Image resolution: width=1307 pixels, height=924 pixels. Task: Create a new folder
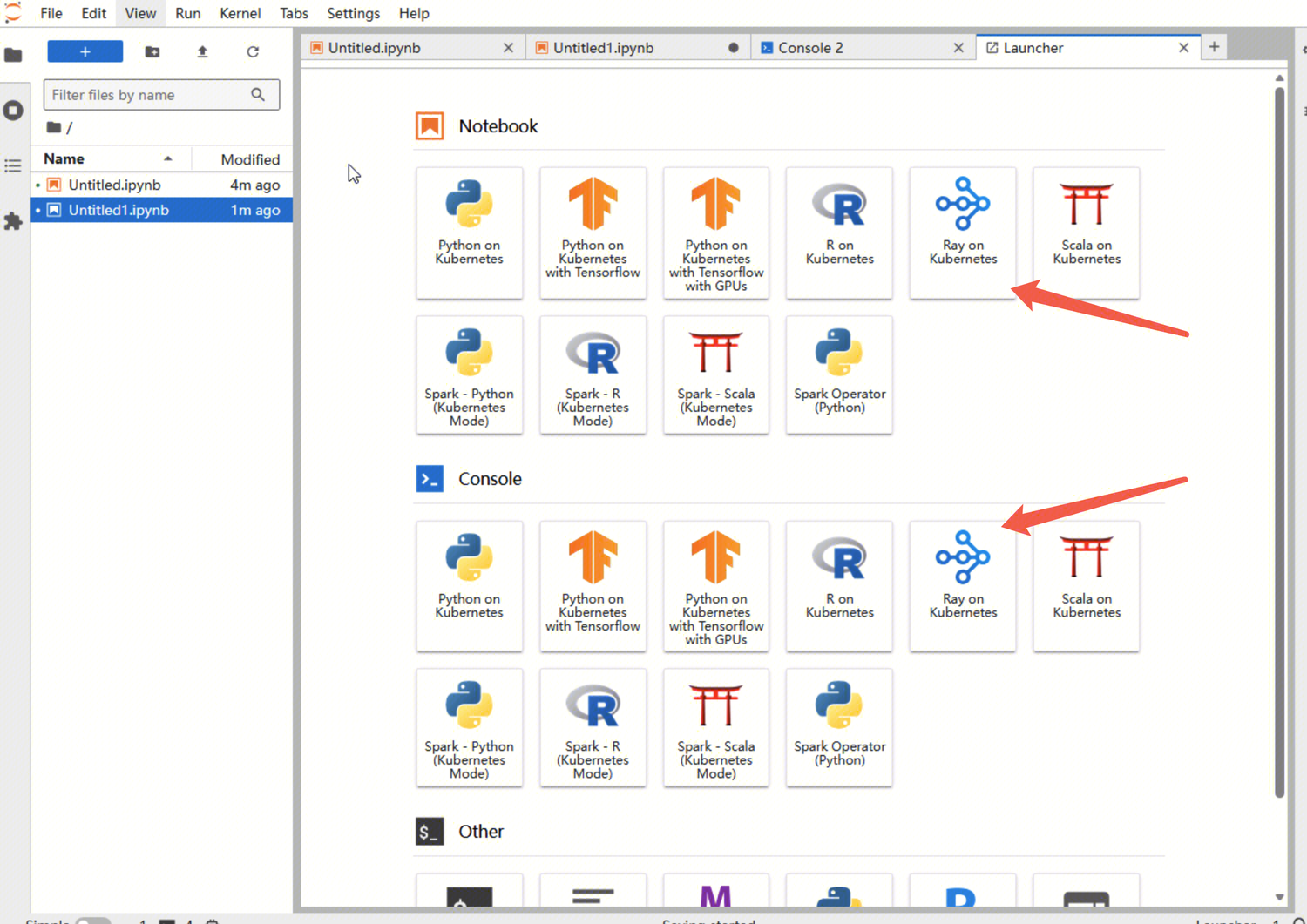tap(152, 51)
